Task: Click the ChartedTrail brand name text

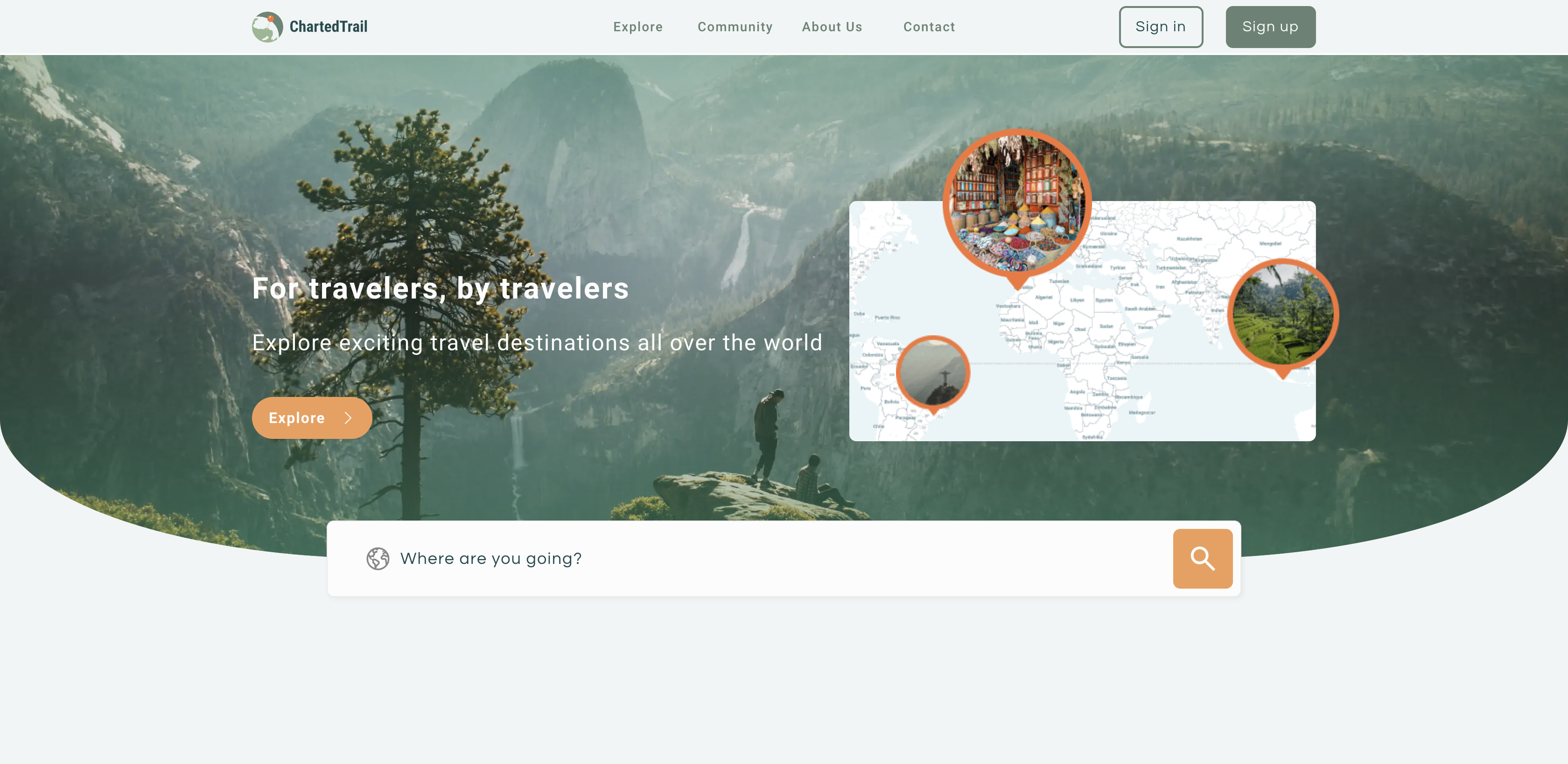Action: tap(328, 27)
